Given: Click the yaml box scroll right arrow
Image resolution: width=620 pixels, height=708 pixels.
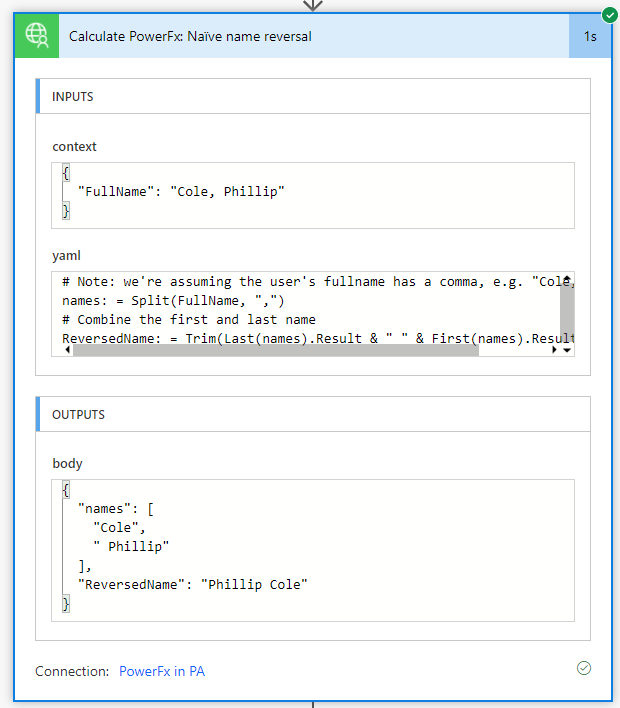Looking at the screenshot, I should [554, 349].
